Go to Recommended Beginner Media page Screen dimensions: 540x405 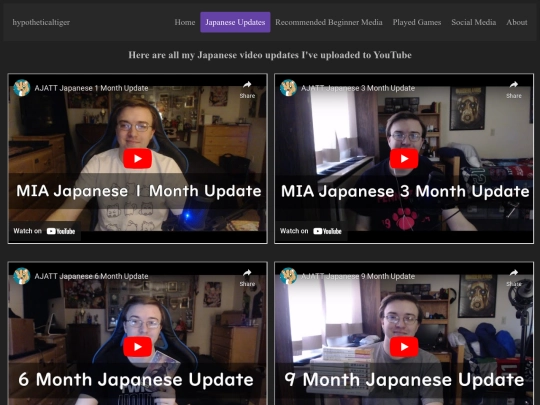(329, 22)
